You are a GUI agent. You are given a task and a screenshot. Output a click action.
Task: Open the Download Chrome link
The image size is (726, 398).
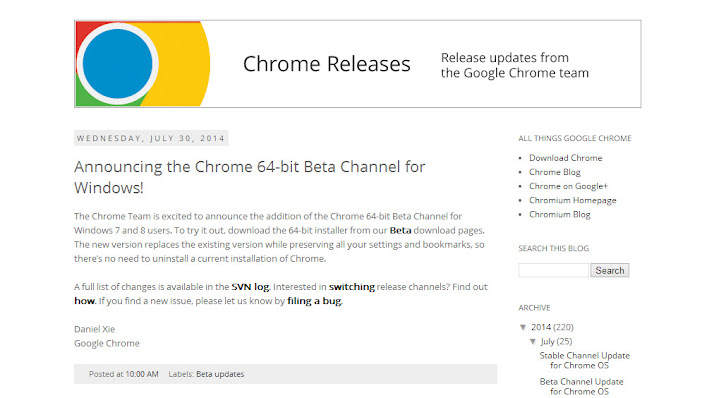[x=565, y=158]
